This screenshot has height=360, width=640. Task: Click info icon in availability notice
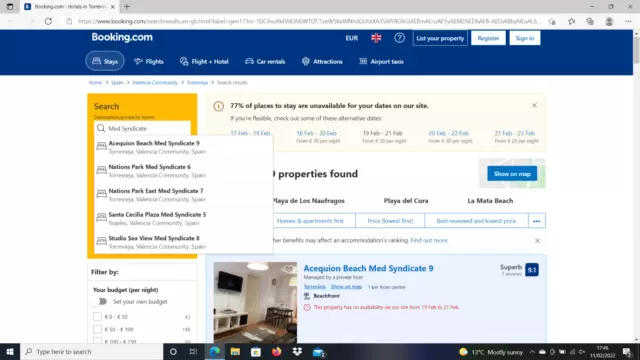point(218,107)
